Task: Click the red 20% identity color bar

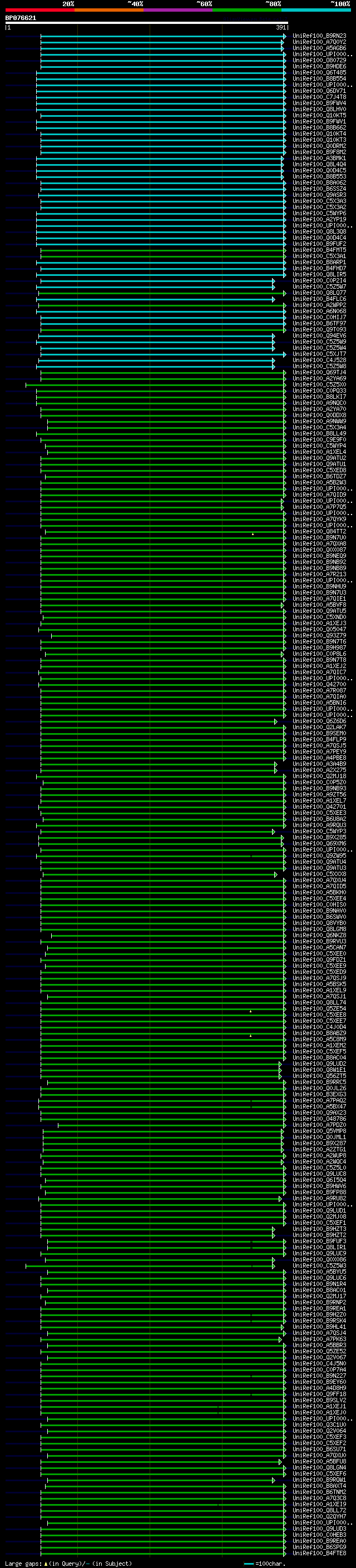Action: click(x=39, y=10)
